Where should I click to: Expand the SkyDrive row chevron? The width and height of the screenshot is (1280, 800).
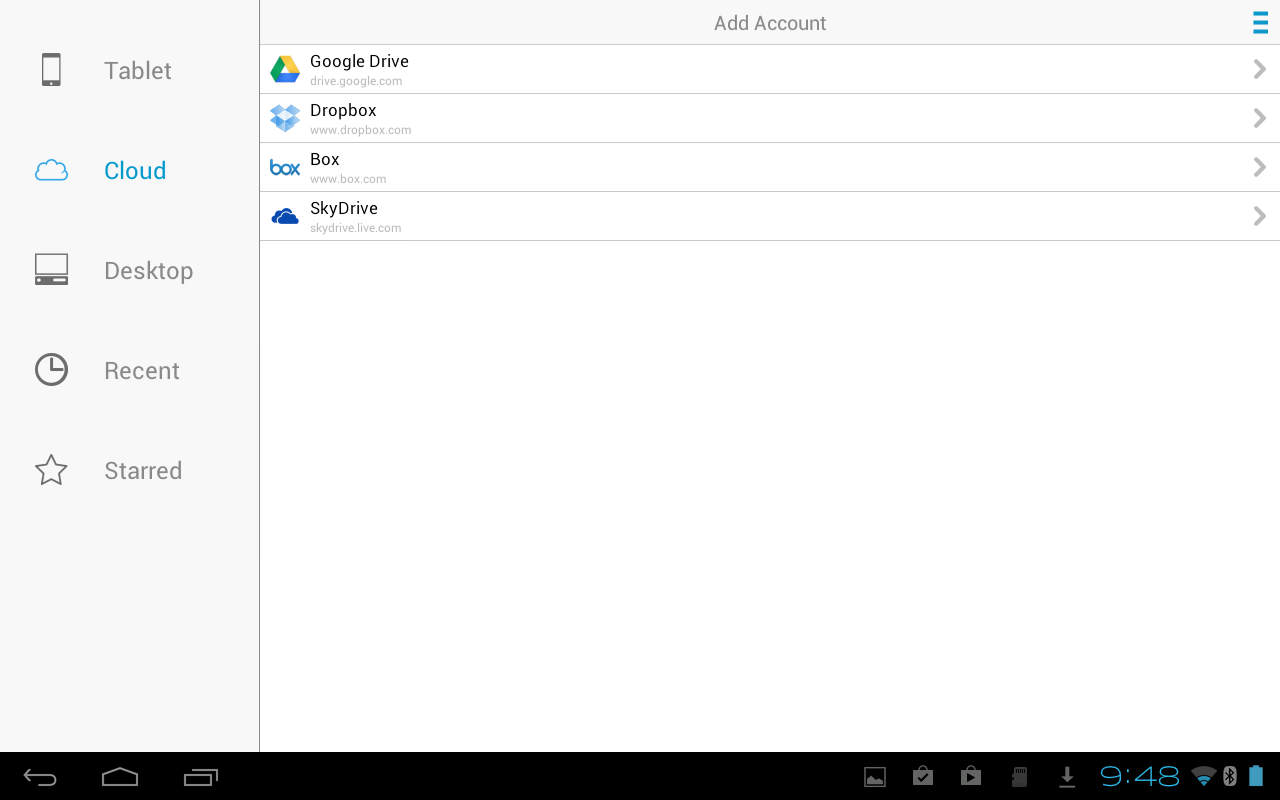click(1259, 215)
